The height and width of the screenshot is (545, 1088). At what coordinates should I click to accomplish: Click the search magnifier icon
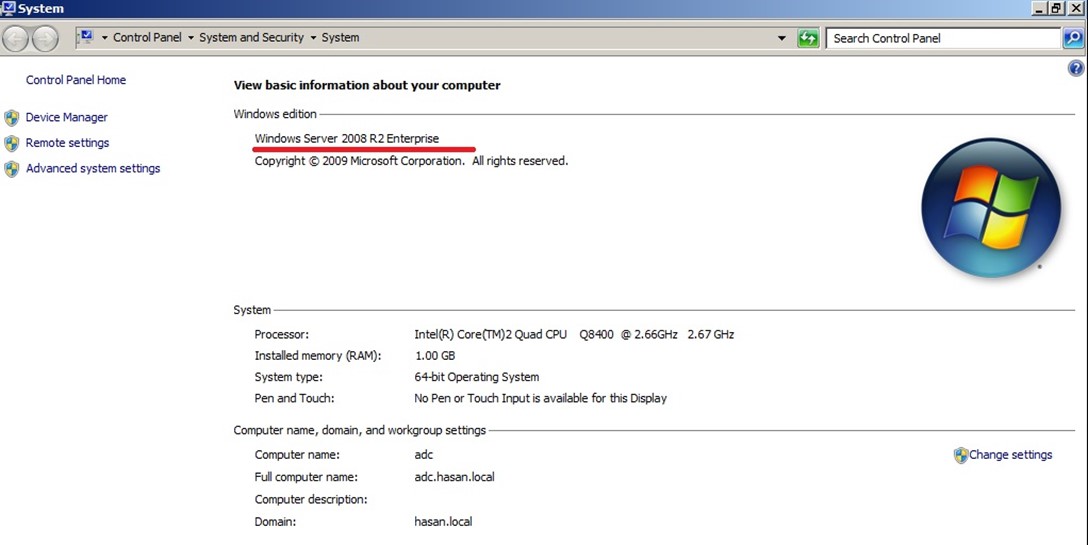coord(1073,38)
